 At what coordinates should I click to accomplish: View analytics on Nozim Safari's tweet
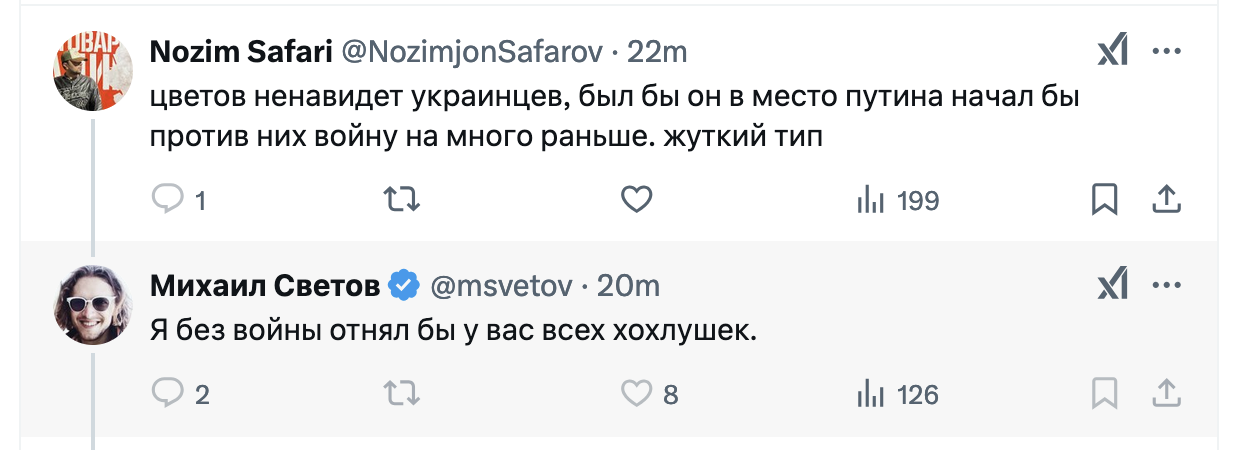(872, 200)
